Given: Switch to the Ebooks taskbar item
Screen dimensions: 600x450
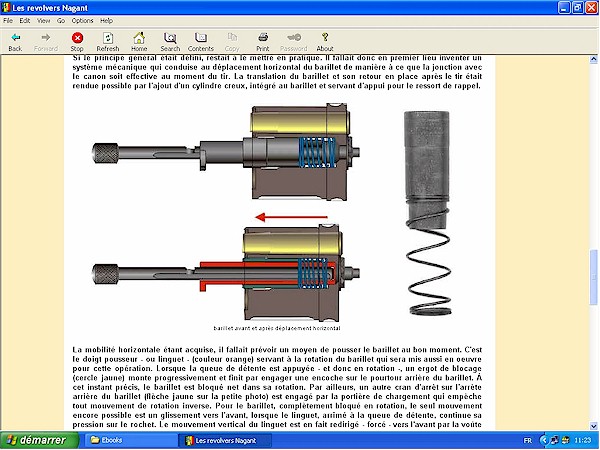Looking at the screenshot, I should 130,440.
